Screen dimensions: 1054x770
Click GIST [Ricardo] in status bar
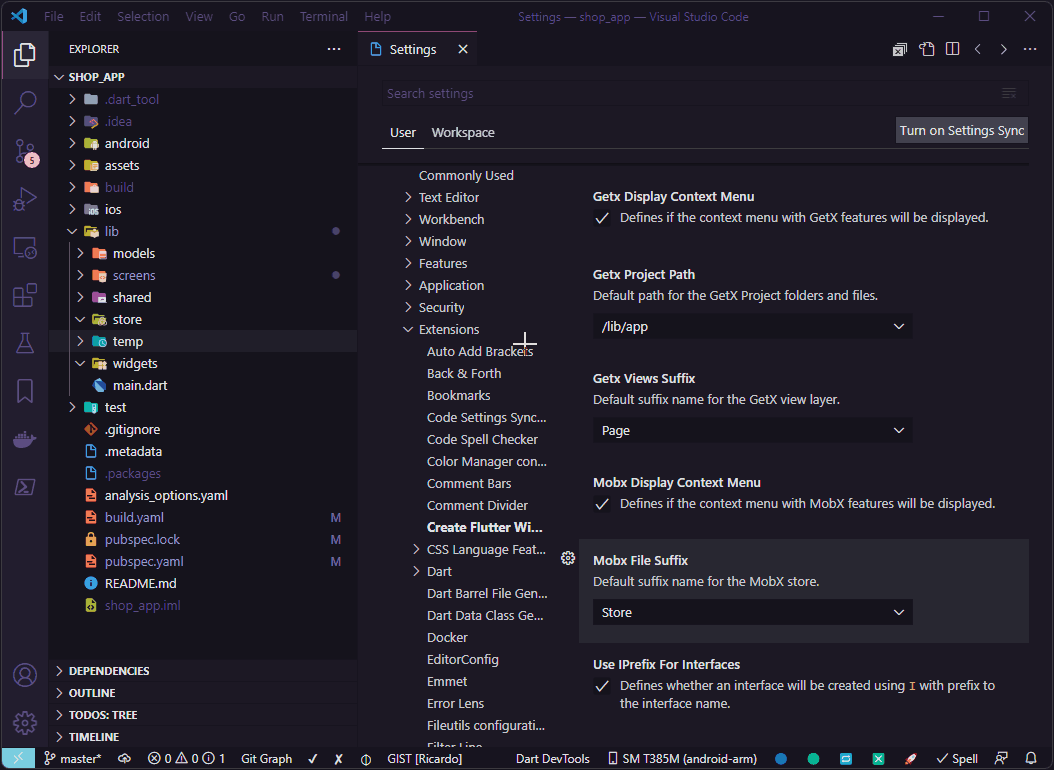click(425, 759)
